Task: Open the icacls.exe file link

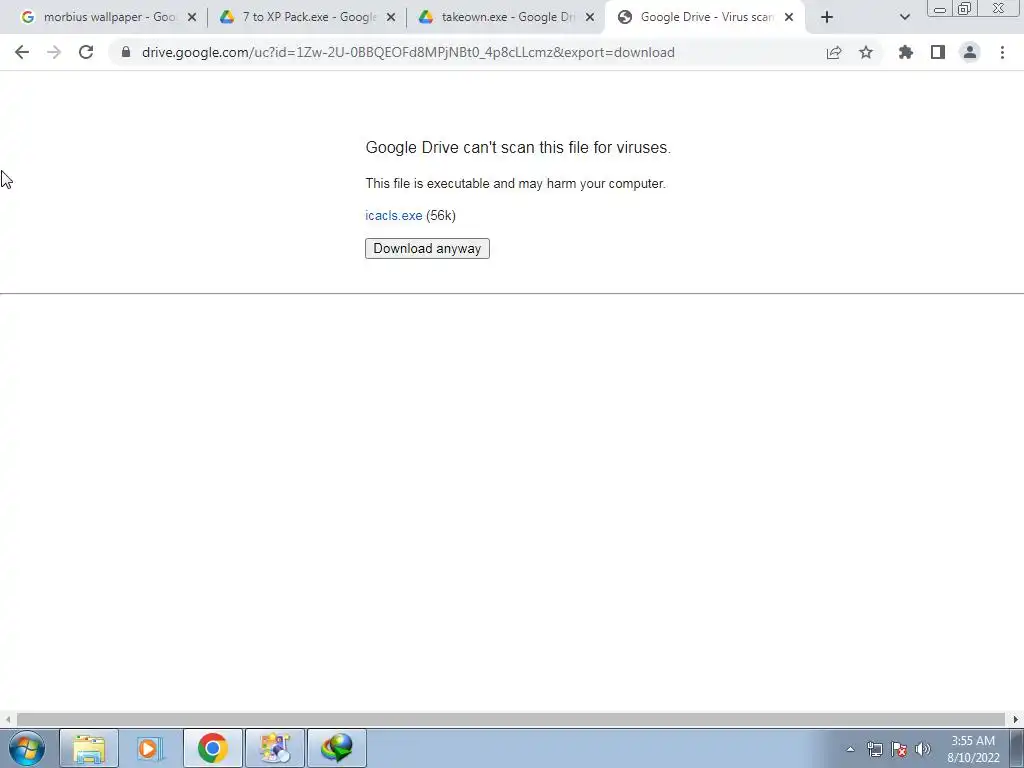Action: coord(394,216)
